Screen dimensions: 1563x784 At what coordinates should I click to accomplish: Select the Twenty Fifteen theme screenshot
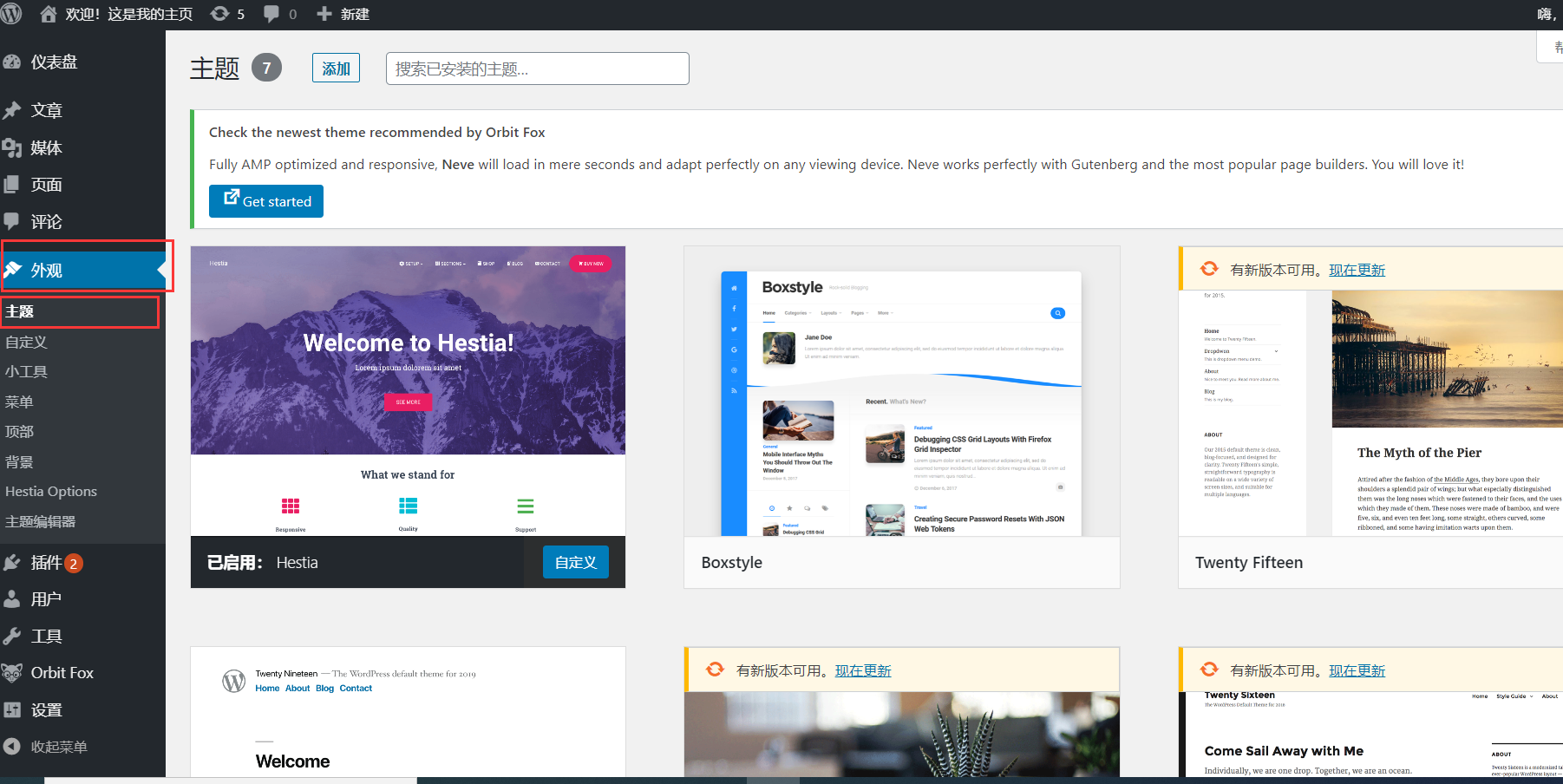click(1370, 413)
